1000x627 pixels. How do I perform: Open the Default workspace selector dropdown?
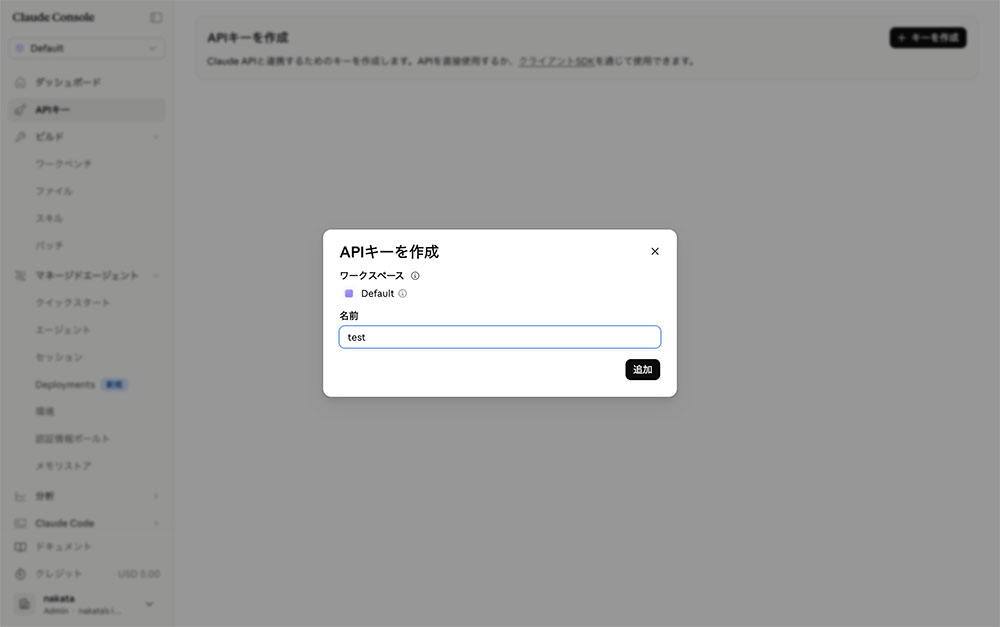click(x=87, y=48)
